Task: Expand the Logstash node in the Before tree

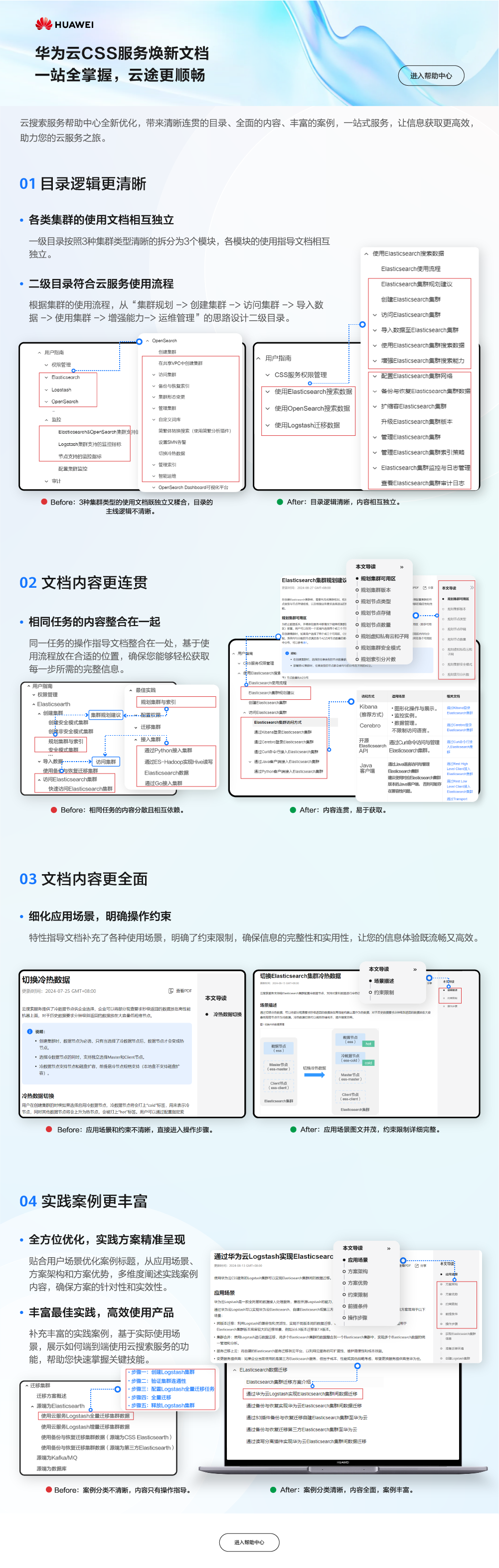Action: point(46,390)
